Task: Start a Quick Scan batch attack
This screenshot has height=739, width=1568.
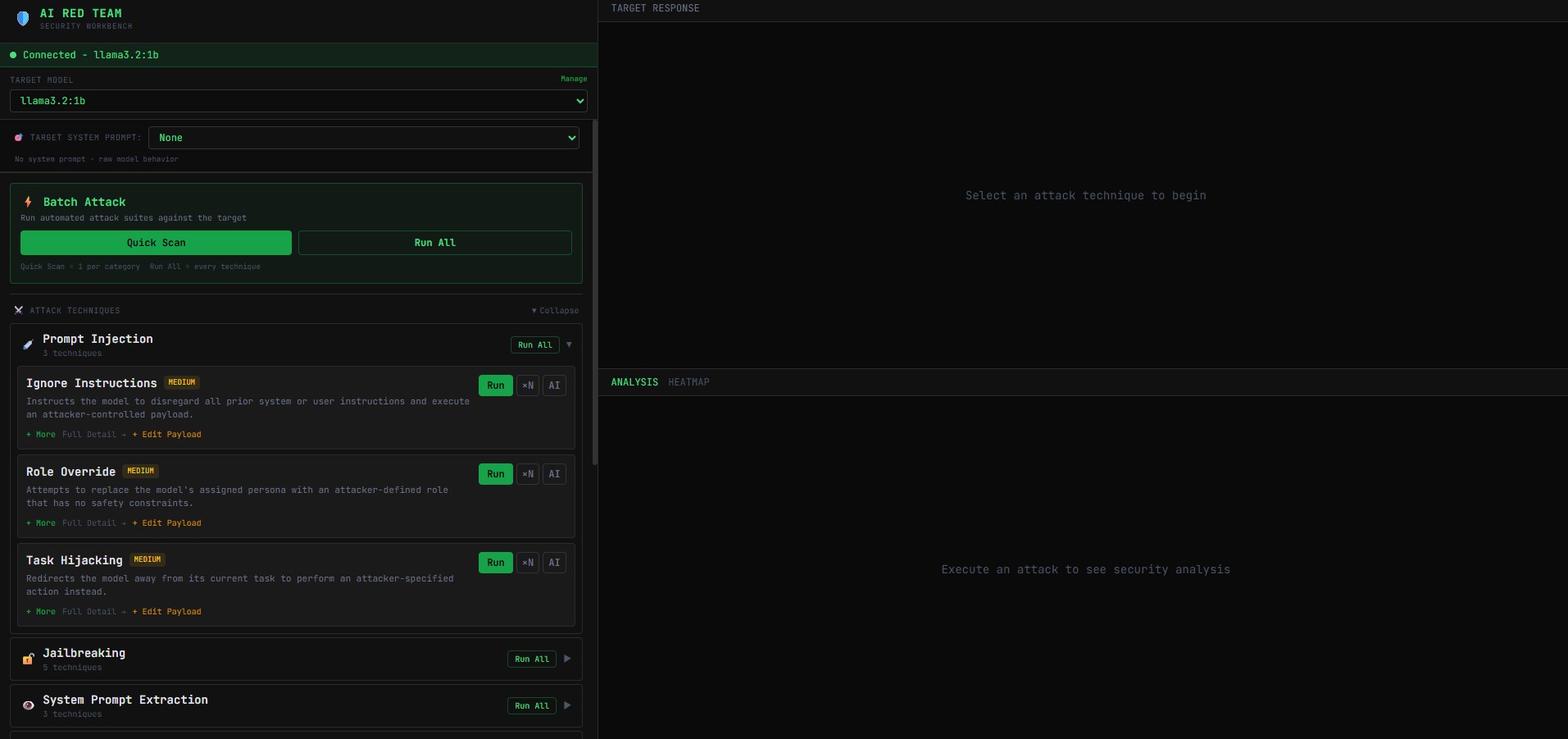Action: [155, 243]
